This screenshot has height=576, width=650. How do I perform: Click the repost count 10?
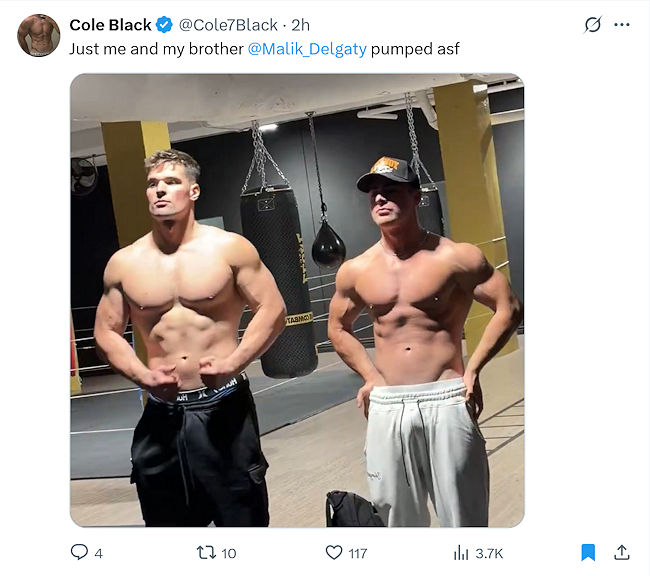(x=229, y=553)
